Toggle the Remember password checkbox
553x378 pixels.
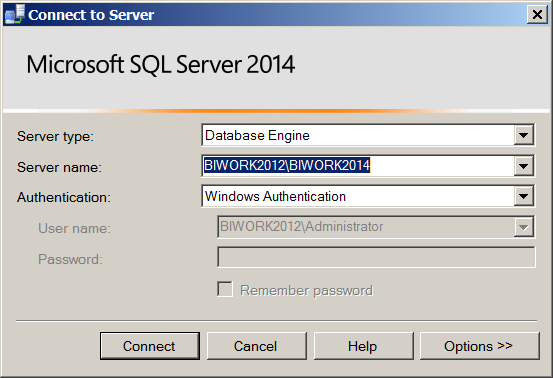tap(225, 289)
